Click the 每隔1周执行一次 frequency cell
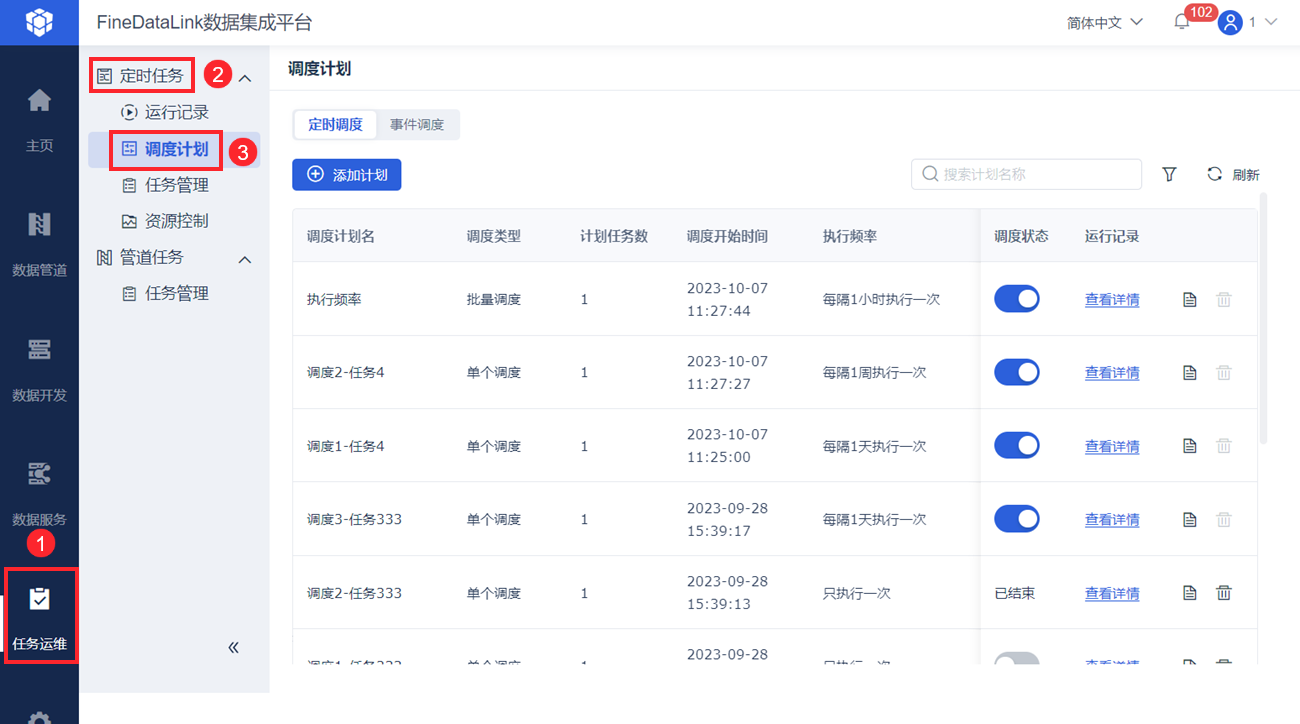This screenshot has height=724, width=1300. click(x=874, y=372)
